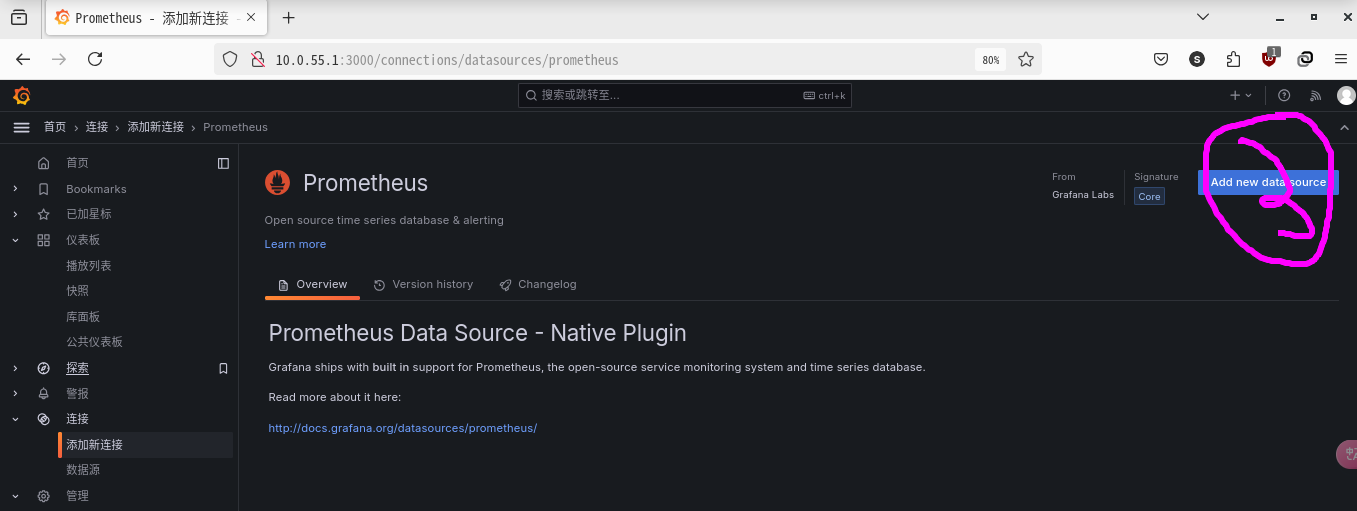Expand the Bookmarks sidebar section

pyautogui.click(x=15, y=189)
